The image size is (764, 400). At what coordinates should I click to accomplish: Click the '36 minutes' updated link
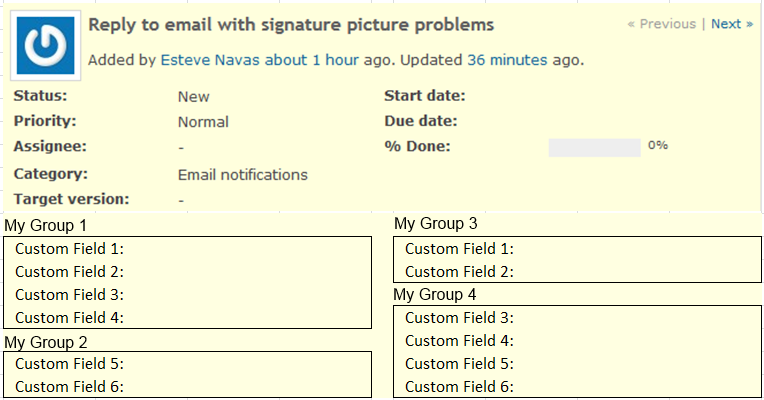tap(507, 60)
